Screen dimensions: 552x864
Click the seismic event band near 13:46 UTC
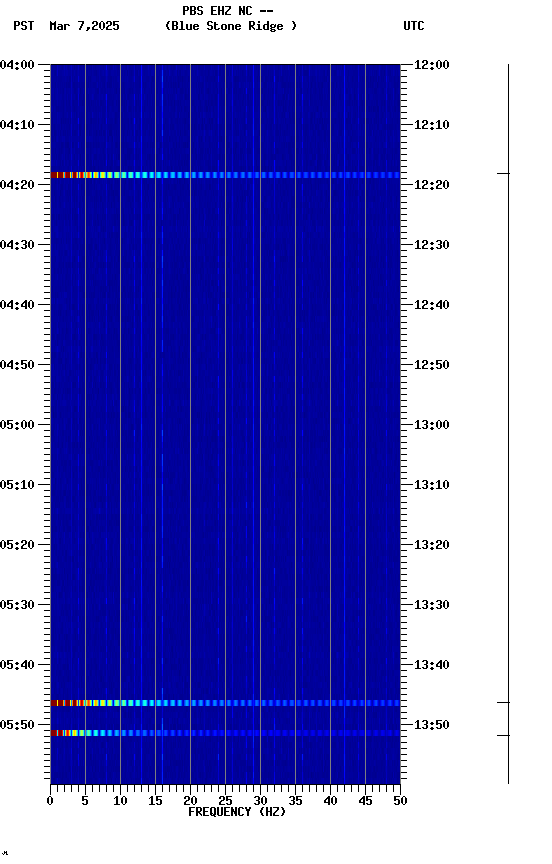[x=225, y=703]
